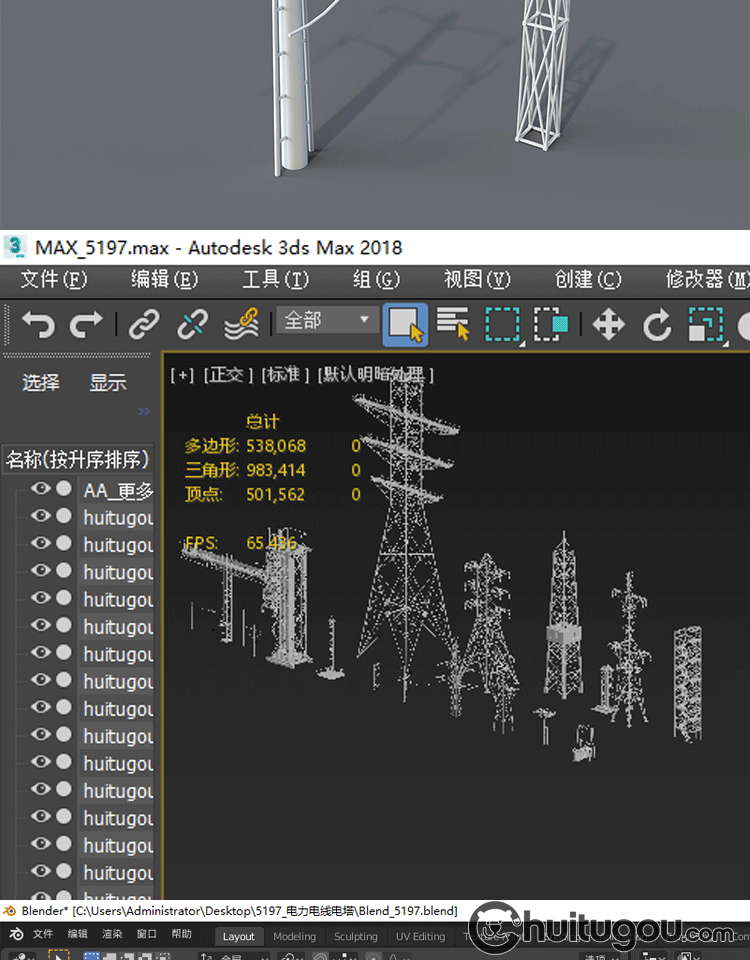750x960 pixels.
Task: Activate the Select Object cursor tool
Action: coord(405,324)
